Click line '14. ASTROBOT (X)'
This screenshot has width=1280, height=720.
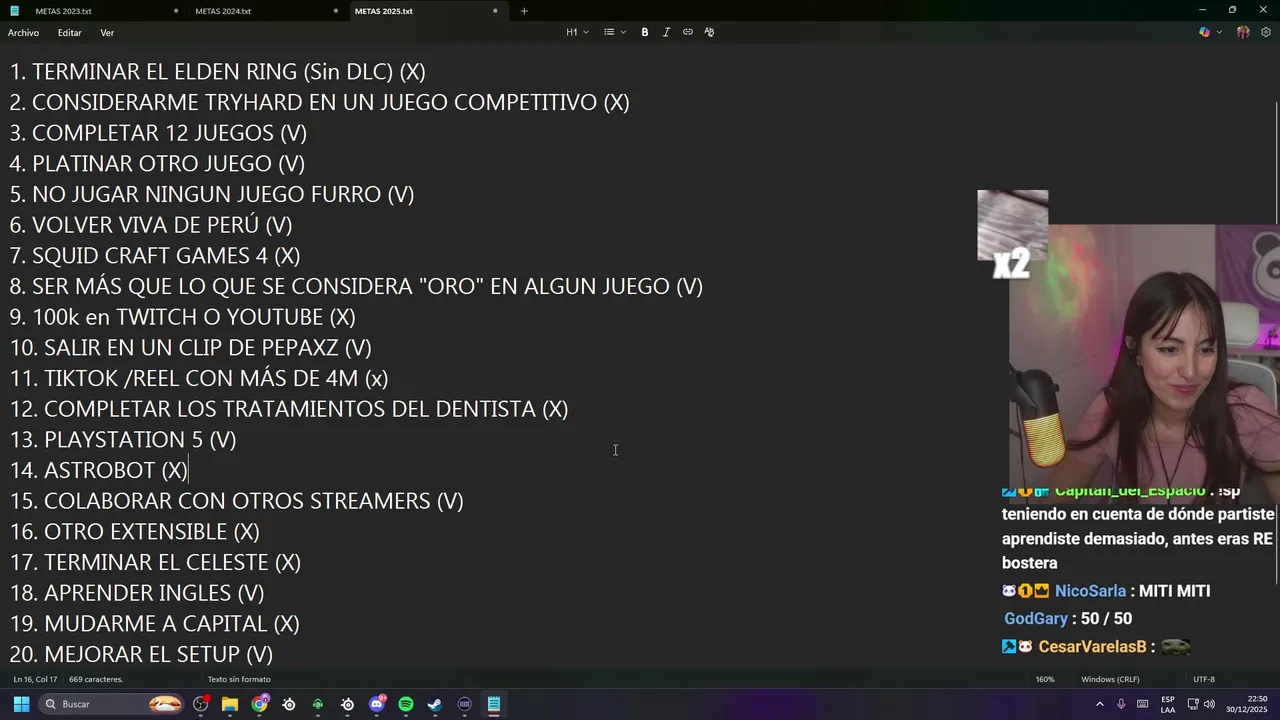(x=99, y=470)
